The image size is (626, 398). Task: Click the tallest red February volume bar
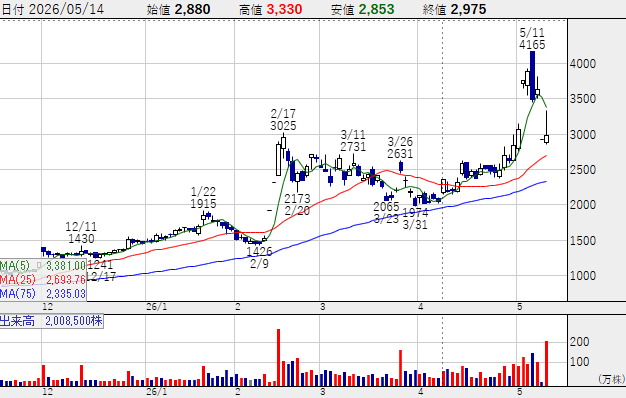point(279,357)
